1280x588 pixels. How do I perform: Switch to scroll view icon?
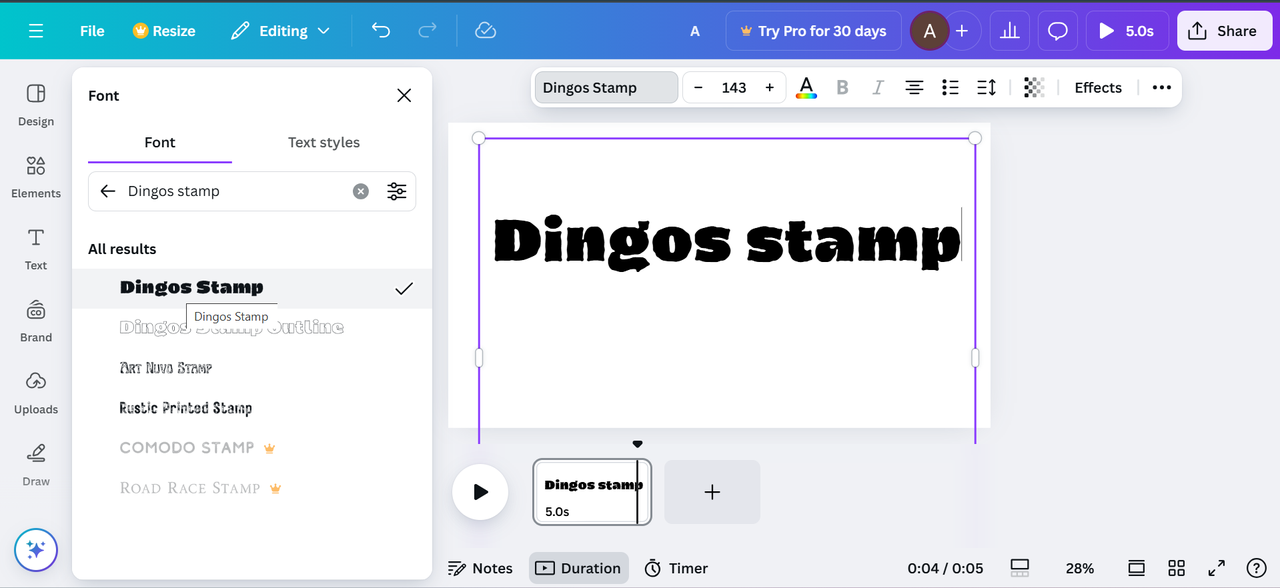(x=1136, y=568)
